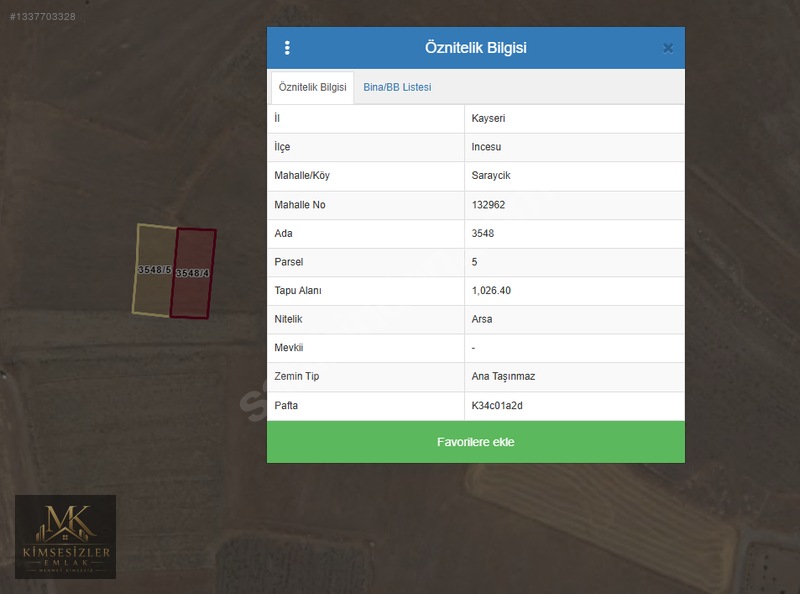The width and height of the screenshot is (800, 594).
Task: Select parcel 3548/4 on the map
Action: pyautogui.click(x=193, y=274)
